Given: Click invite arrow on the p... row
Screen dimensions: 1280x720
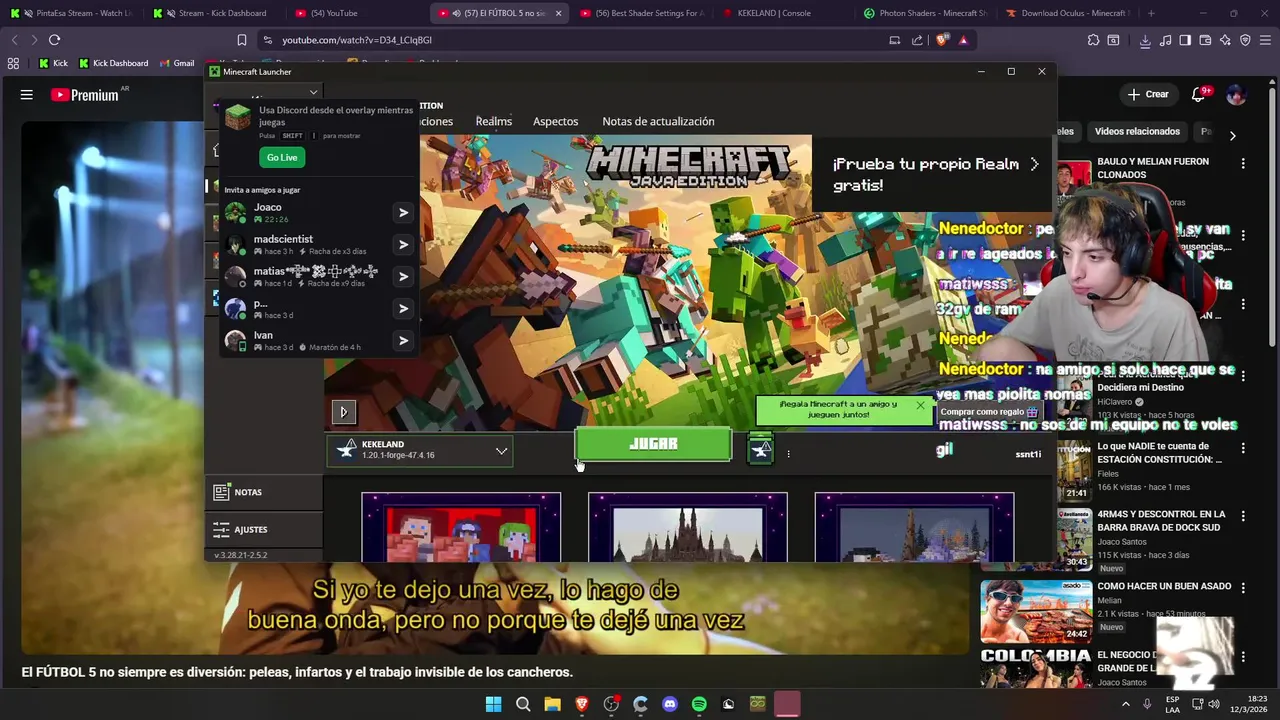Looking at the screenshot, I should (x=403, y=308).
